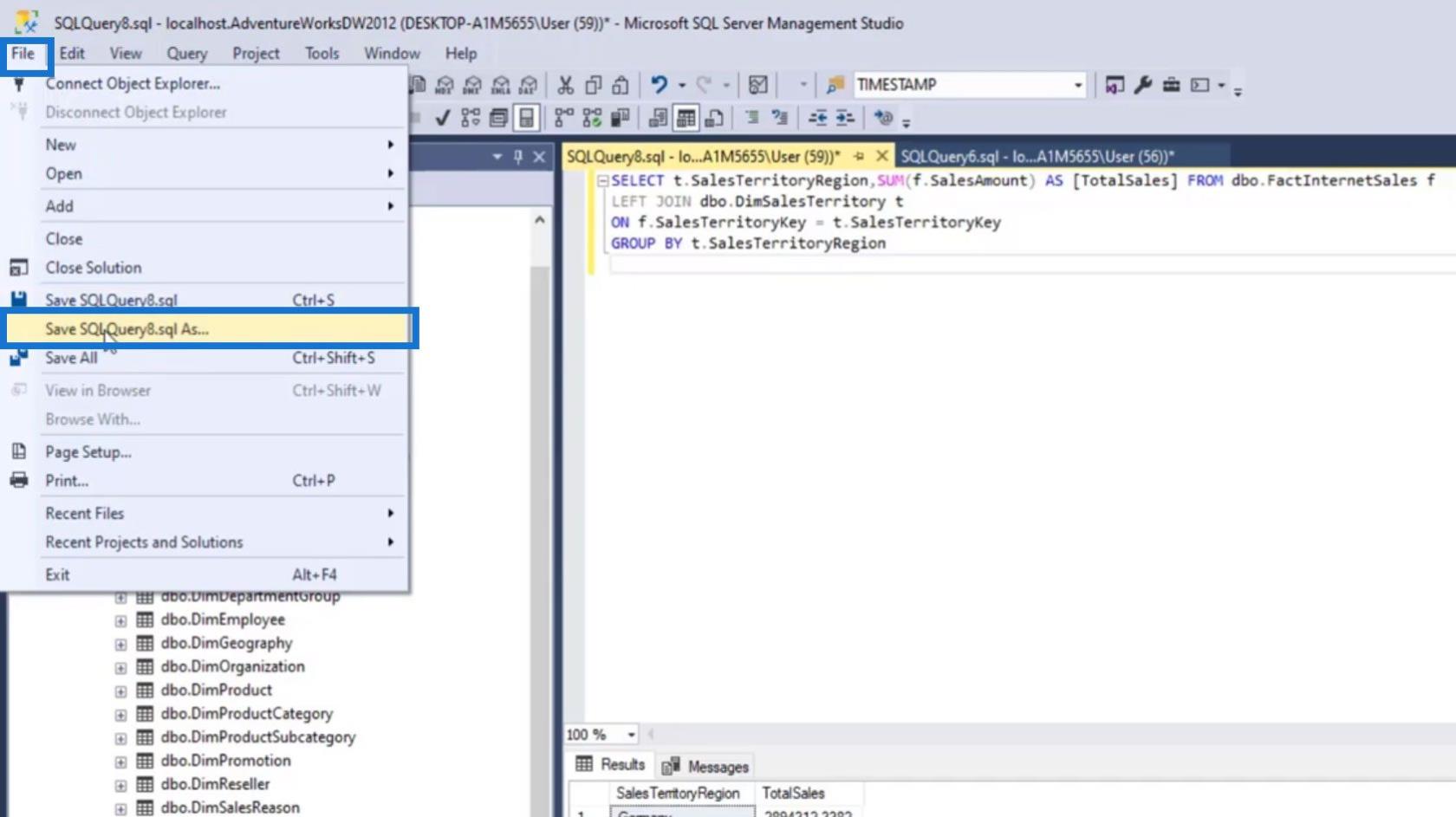Click the Display Estimated Execution Plan icon
Viewport: 1456px width, 817px height.
pyautogui.click(x=471, y=118)
